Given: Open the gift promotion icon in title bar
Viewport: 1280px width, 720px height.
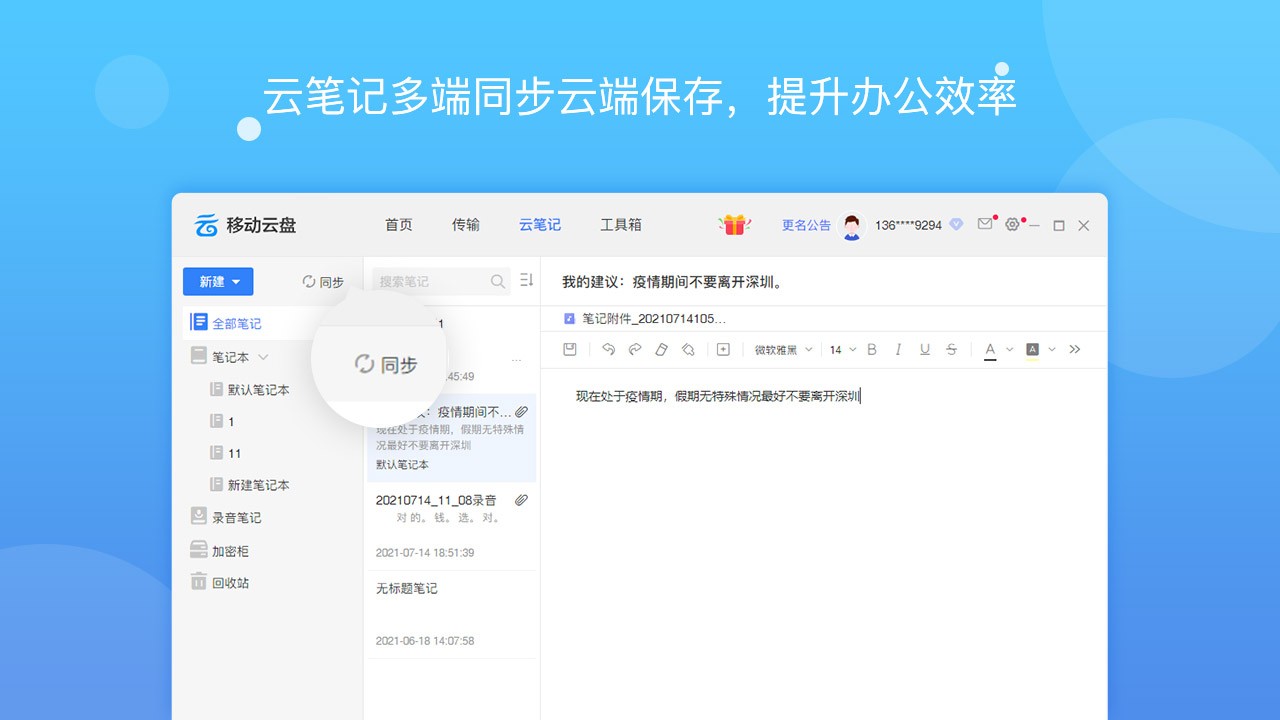Looking at the screenshot, I should (734, 225).
